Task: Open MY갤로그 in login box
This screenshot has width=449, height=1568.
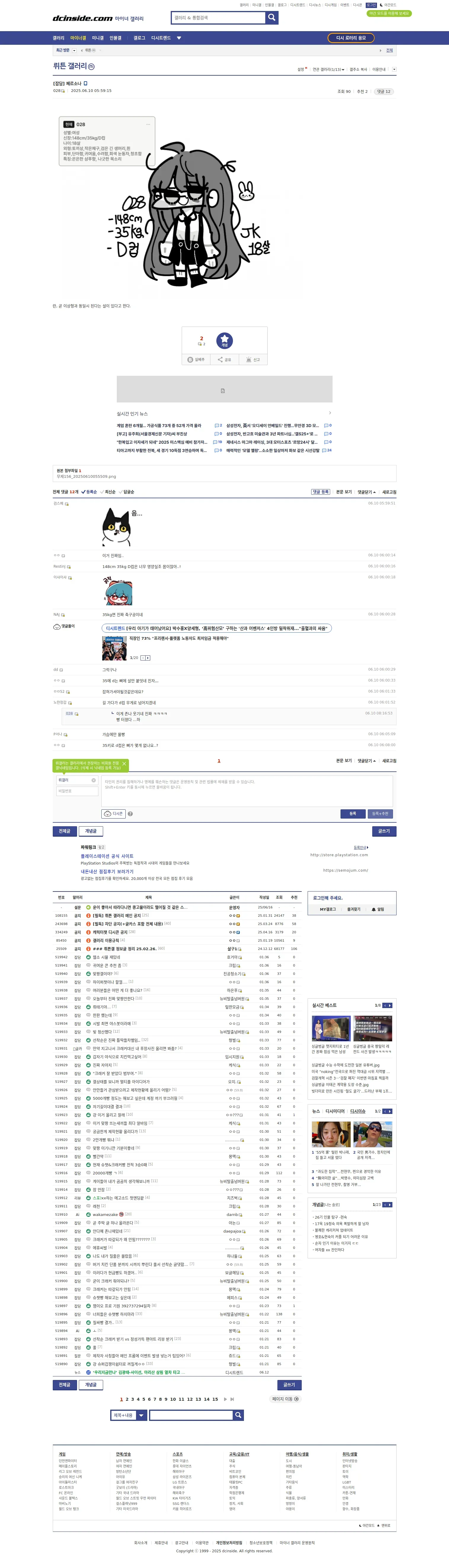Action: (328, 909)
